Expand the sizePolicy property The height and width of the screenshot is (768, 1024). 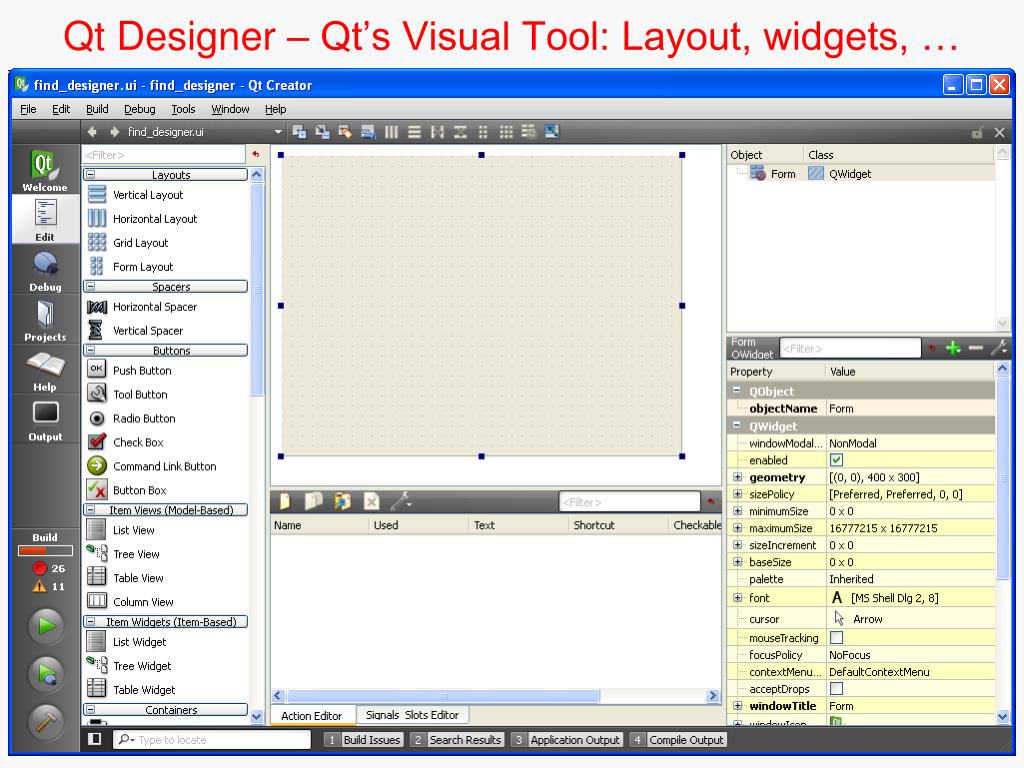pyautogui.click(x=737, y=494)
